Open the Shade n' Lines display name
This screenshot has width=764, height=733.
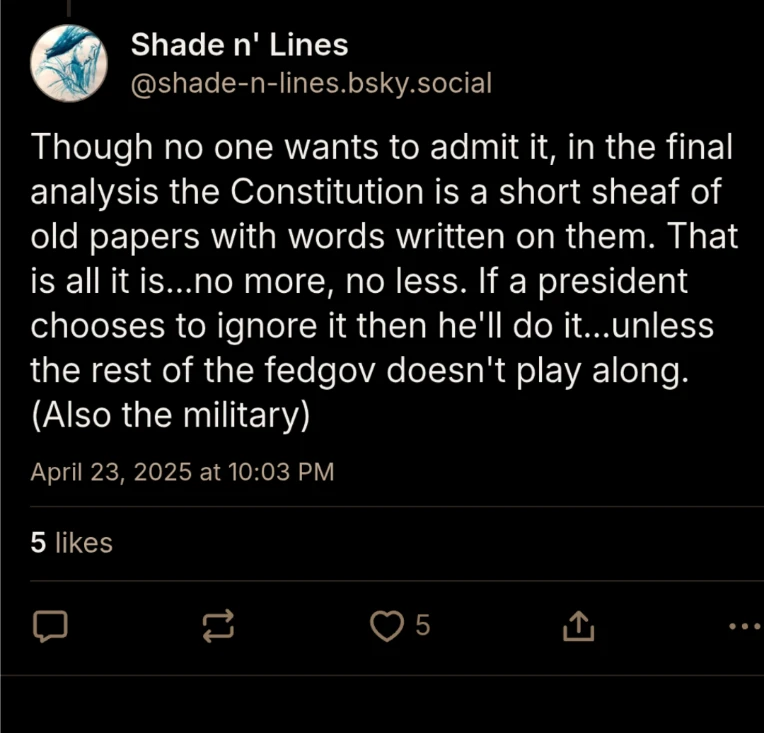click(240, 45)
